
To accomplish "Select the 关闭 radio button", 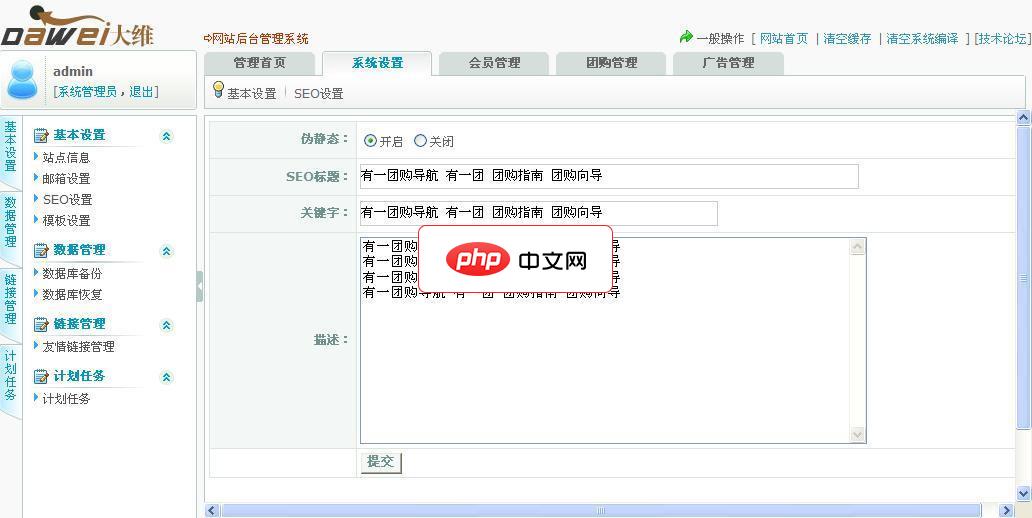I will [420, 141].
